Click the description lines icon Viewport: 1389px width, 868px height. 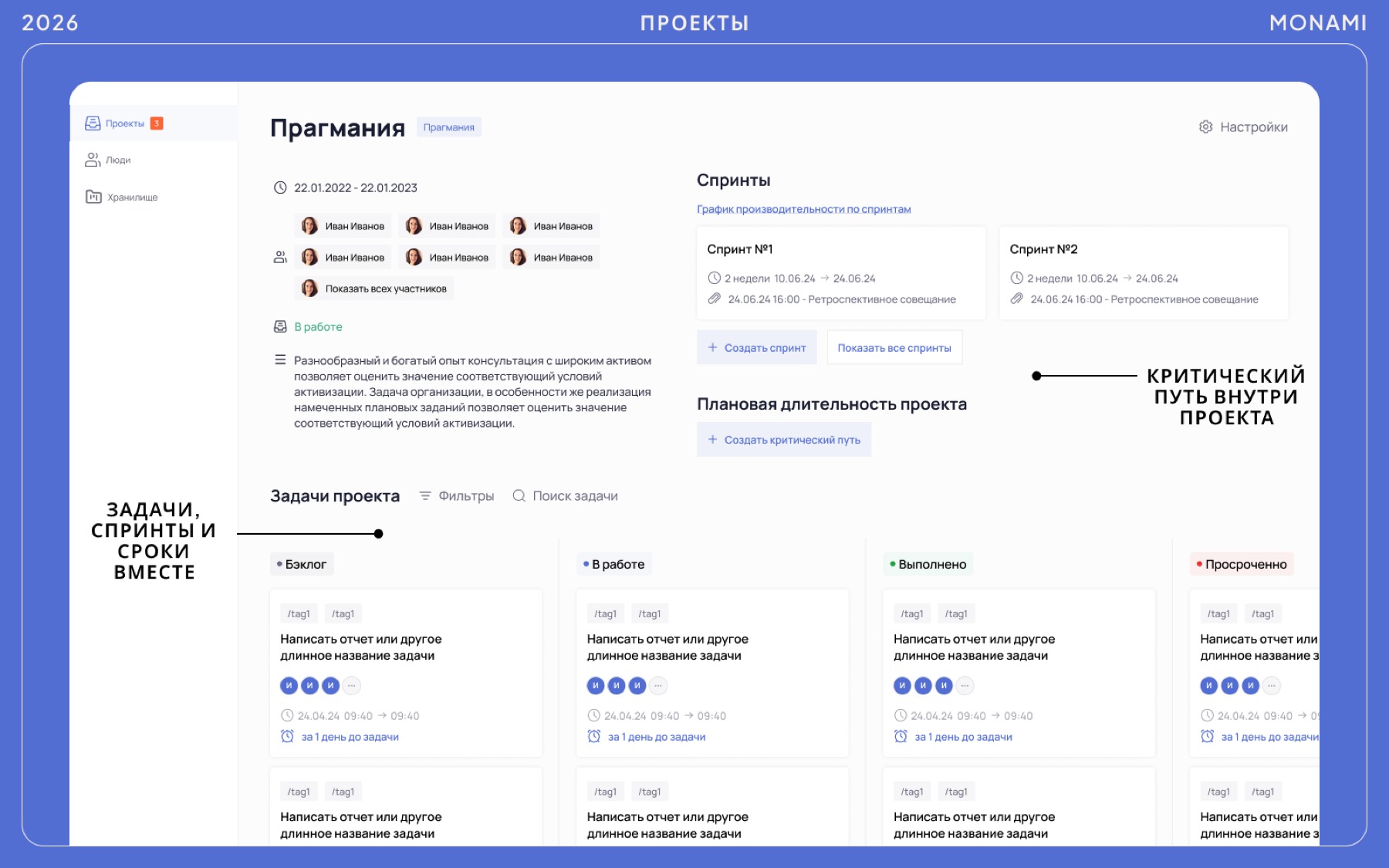280,360
